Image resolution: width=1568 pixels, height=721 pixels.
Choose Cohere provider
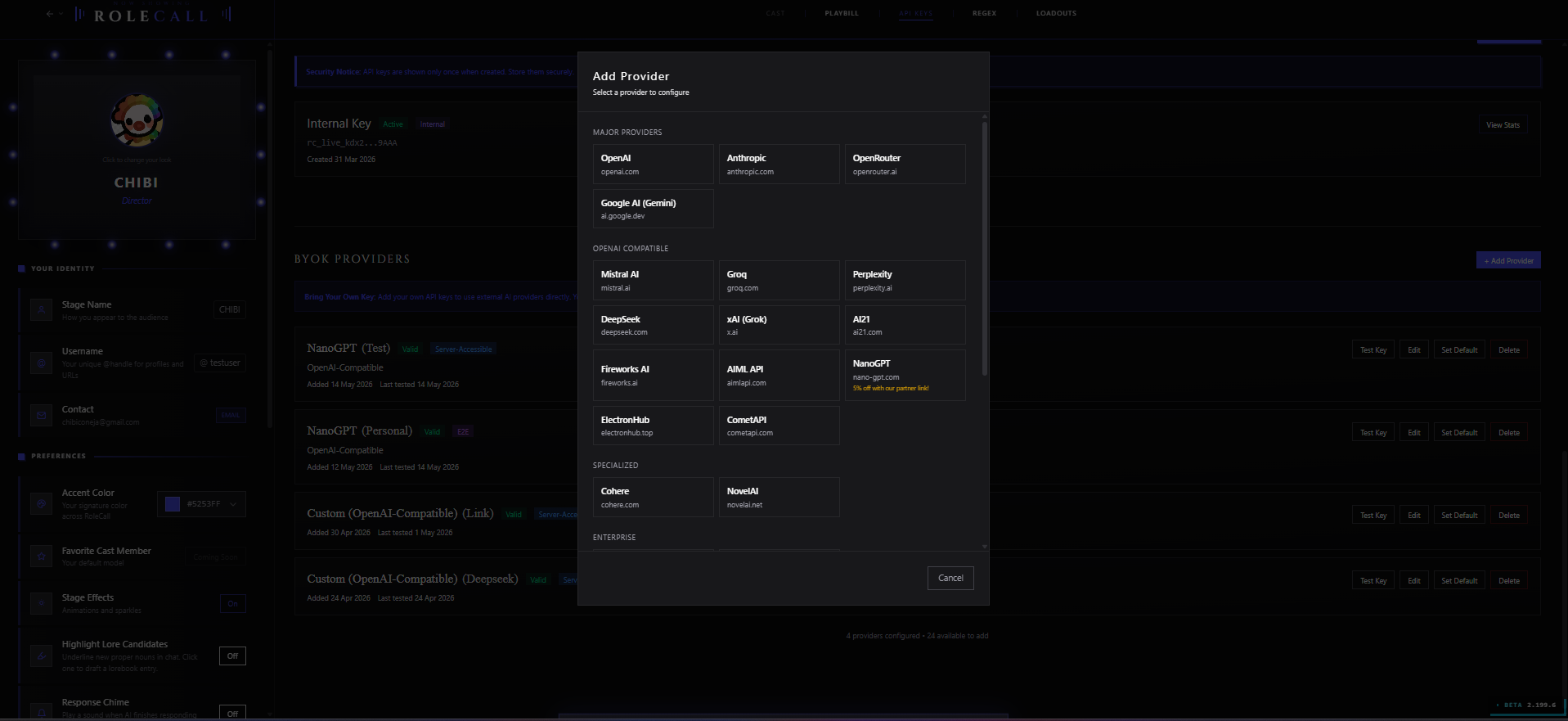pos(654,498)
